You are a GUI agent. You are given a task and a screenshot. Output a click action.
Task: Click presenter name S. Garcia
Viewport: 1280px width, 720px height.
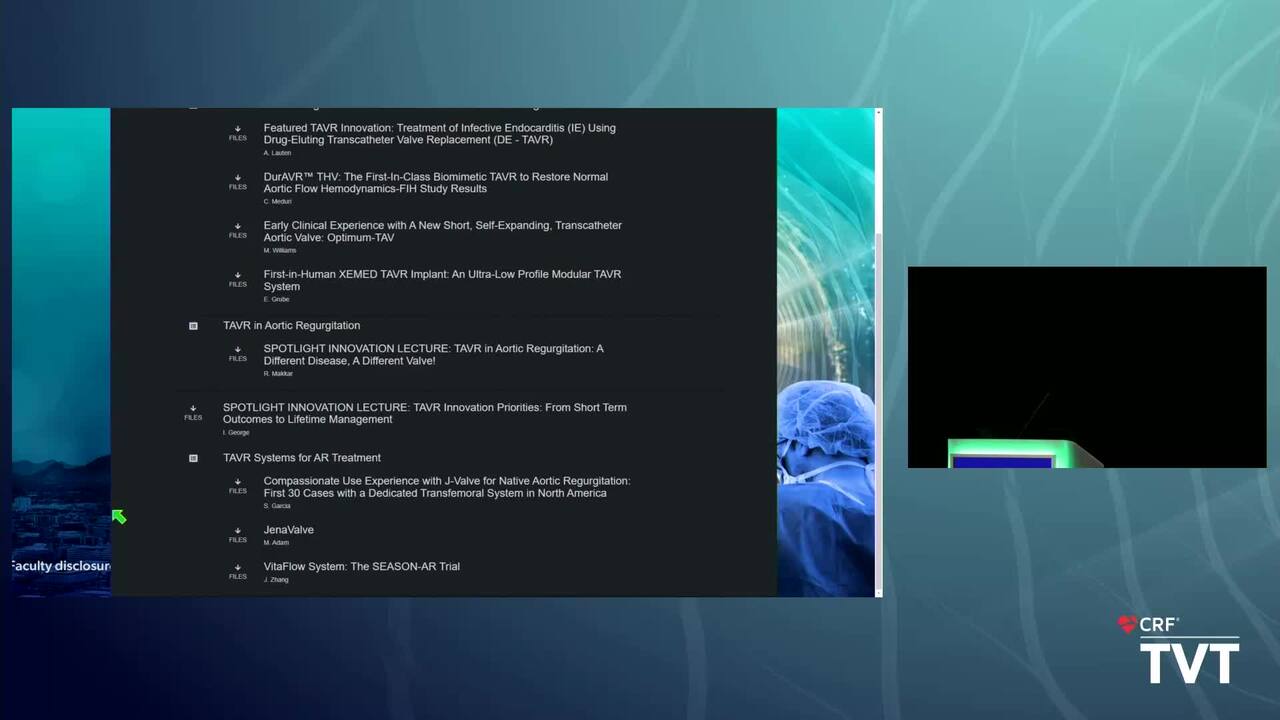click(x=277, y=506)
